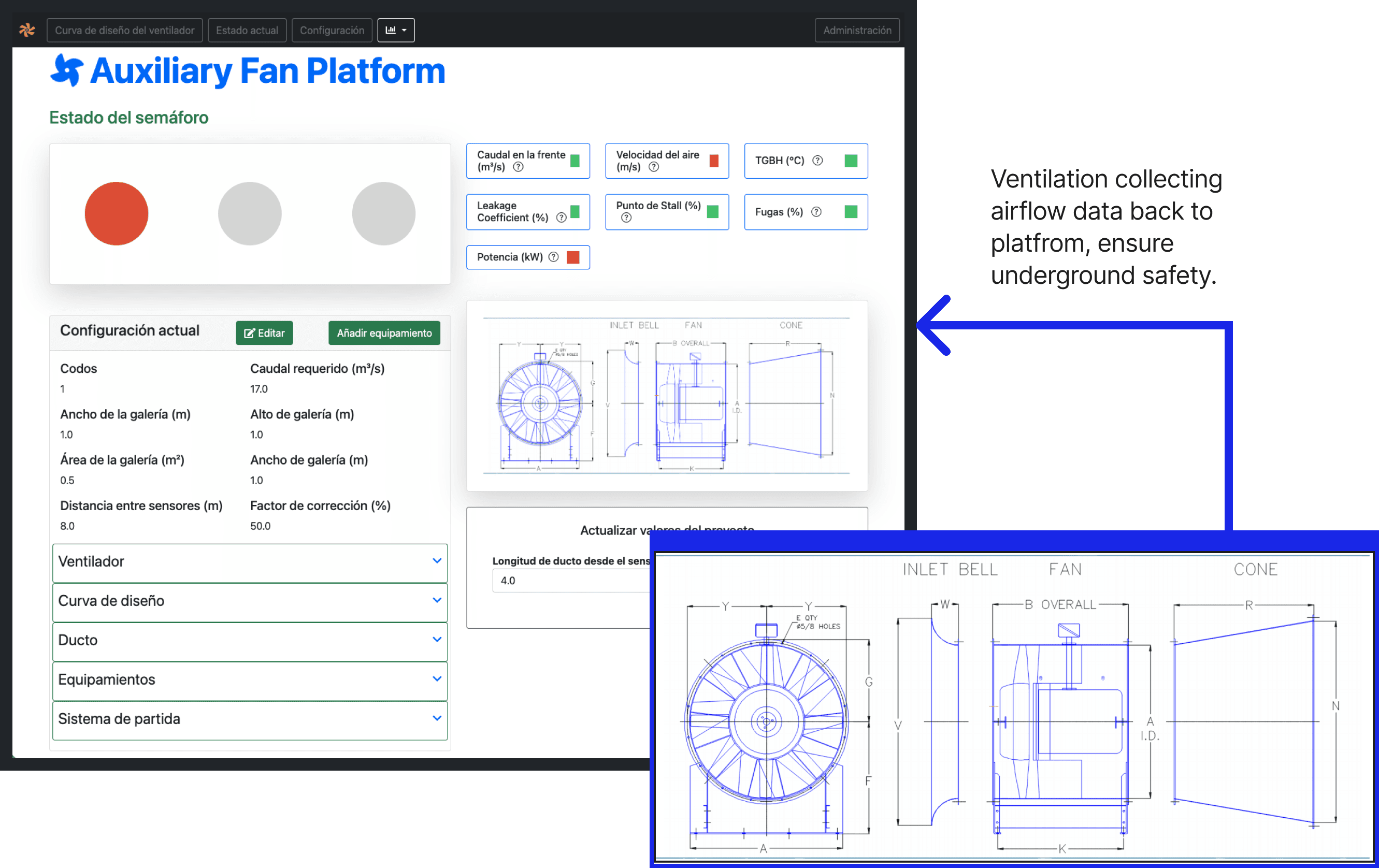This screenshot has width=1379, height=868.
Task: Click help icon under Punto de Stall
Action: click(x=626, y=218)
